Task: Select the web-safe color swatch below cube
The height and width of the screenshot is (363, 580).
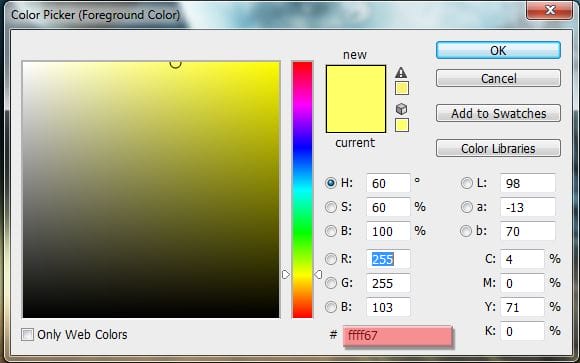Action: point(402,125)
